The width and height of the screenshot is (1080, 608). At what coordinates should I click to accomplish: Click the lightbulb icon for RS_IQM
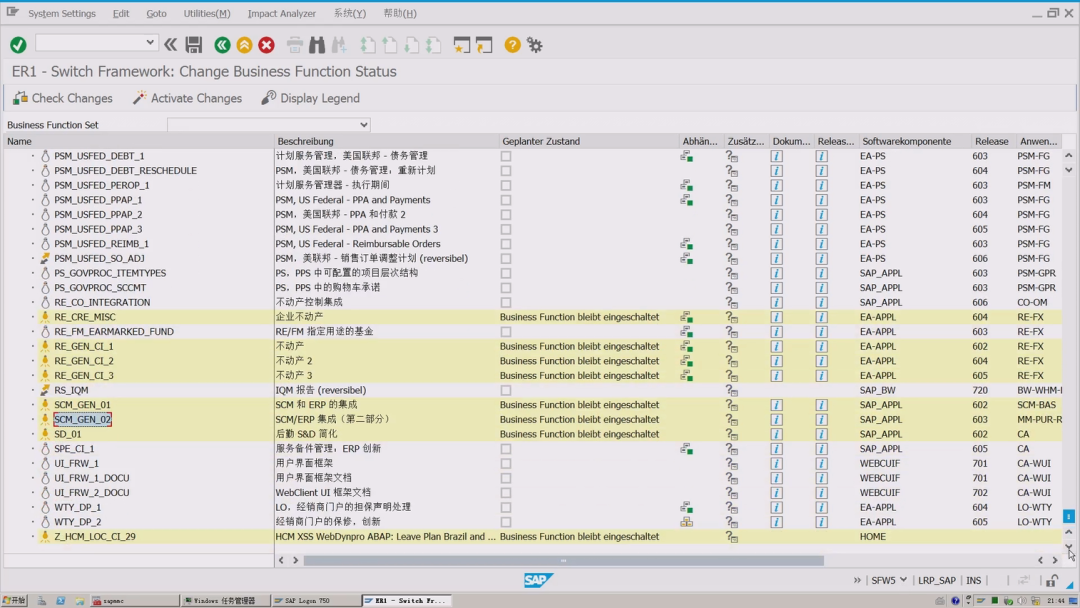(x=45, y=390)
